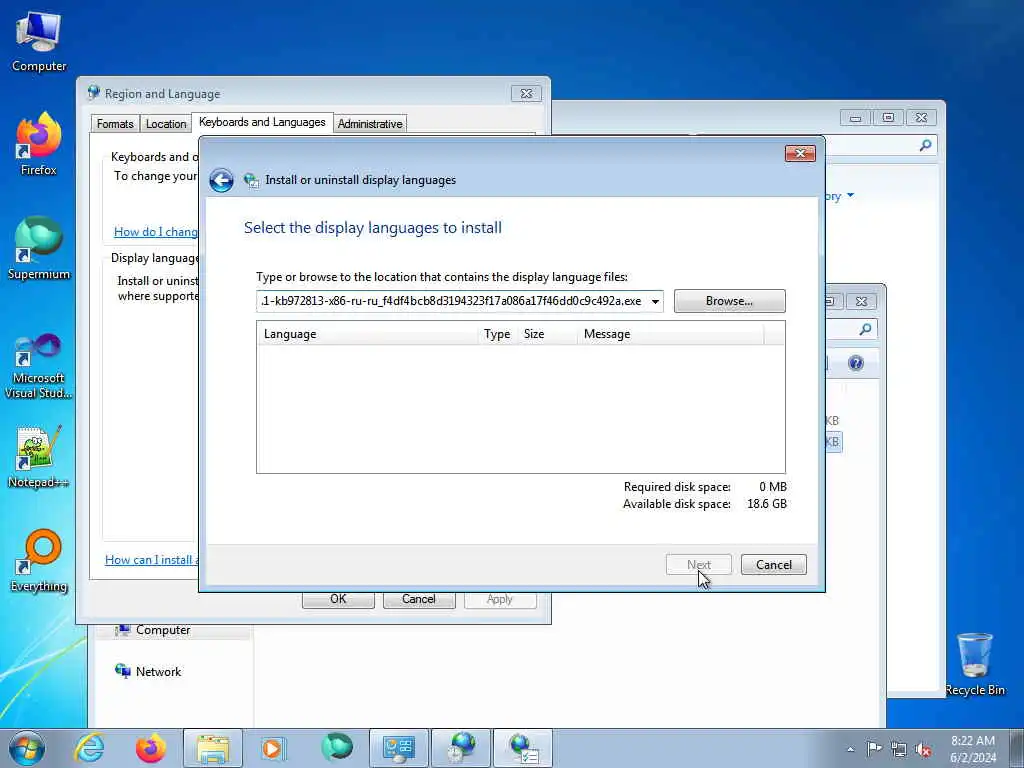Click the search icon in the smaller rear window
This screenshot has height=768, width=1024.
pos(865,329)
